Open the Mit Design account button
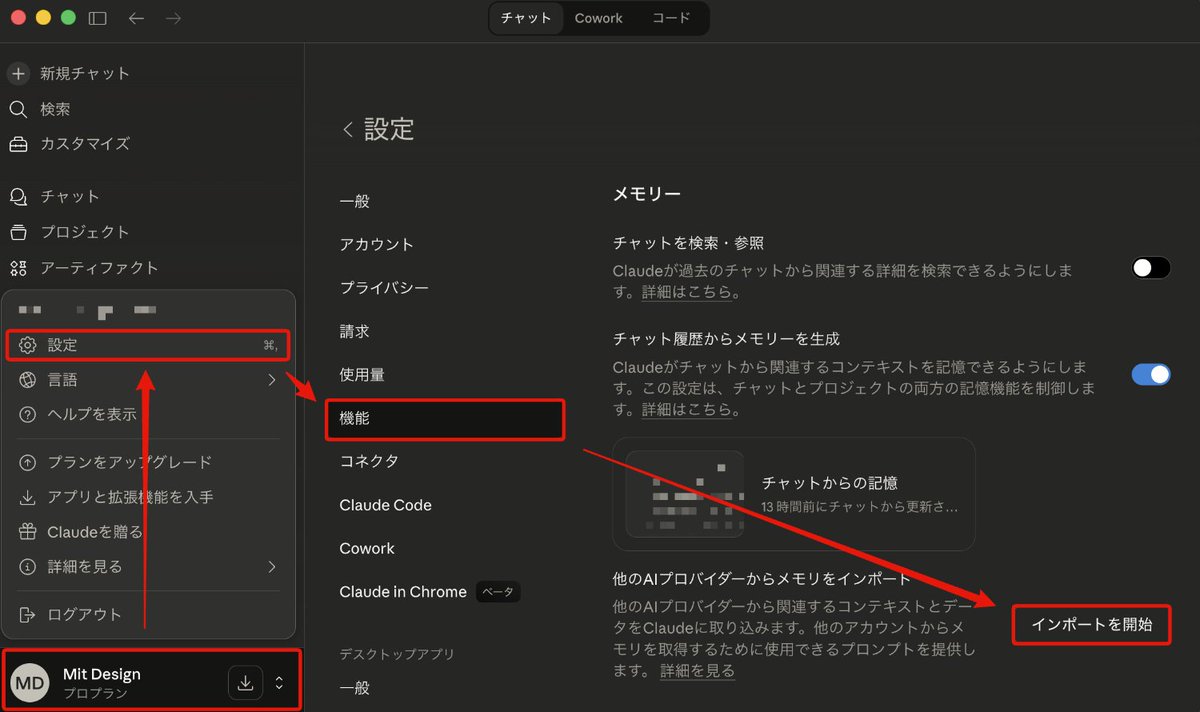The image size is (1200, 712). click(x=151, y=682)
